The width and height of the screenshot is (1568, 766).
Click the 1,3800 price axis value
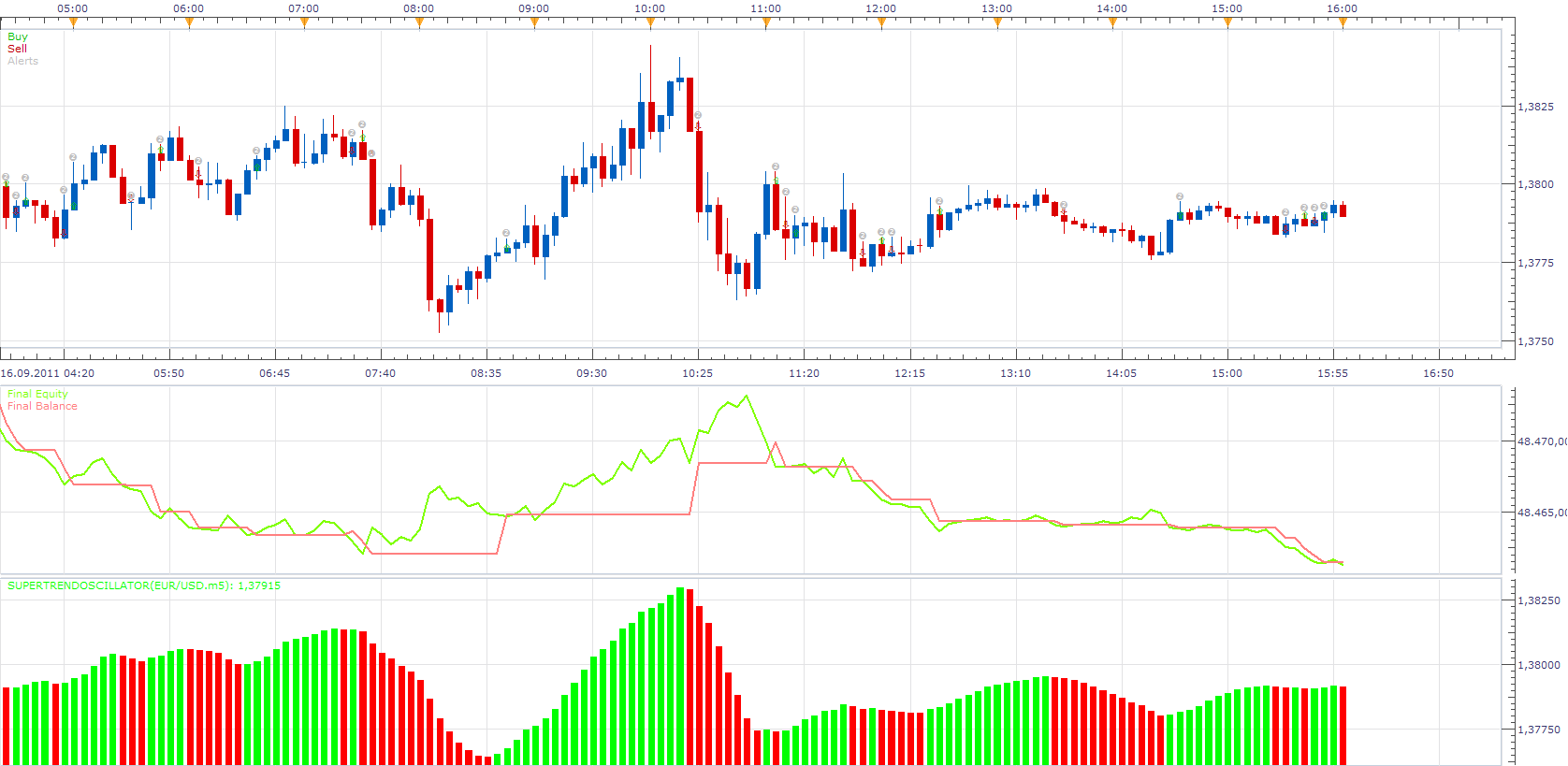tap(1536, 184)
